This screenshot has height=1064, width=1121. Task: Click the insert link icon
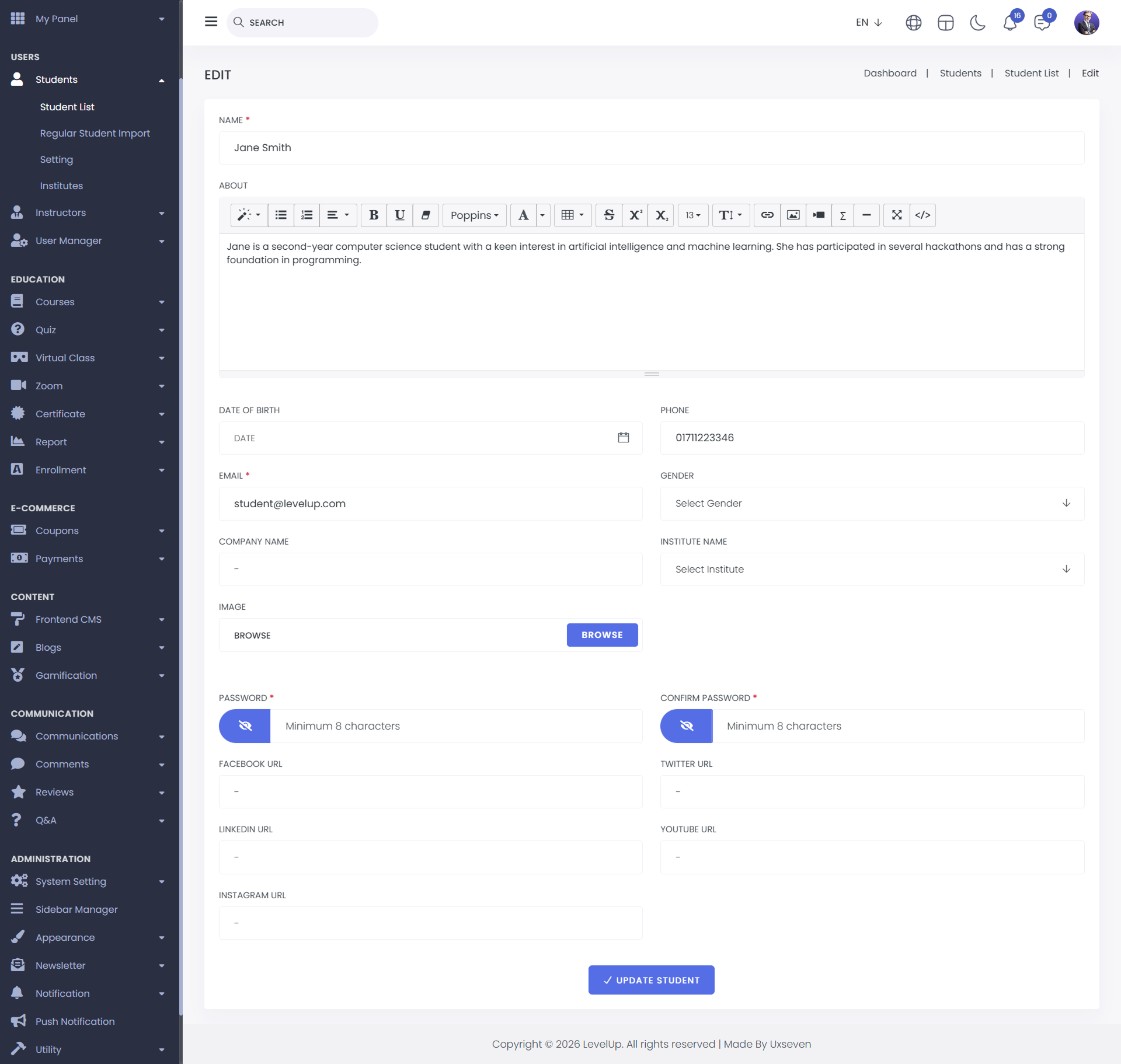coord(767,215)
